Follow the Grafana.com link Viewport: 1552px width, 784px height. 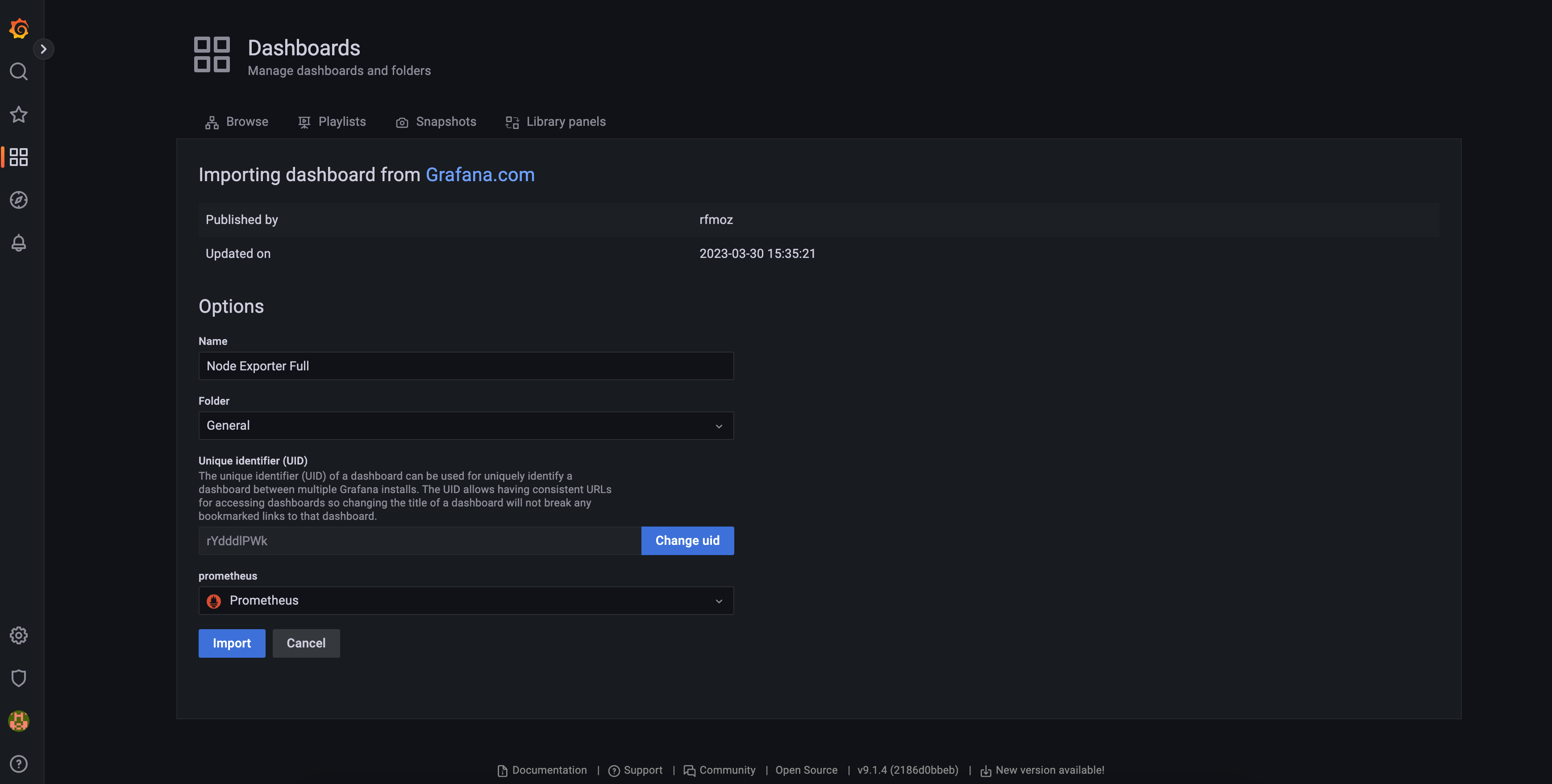pyautogui.click(x=480, y=174)
